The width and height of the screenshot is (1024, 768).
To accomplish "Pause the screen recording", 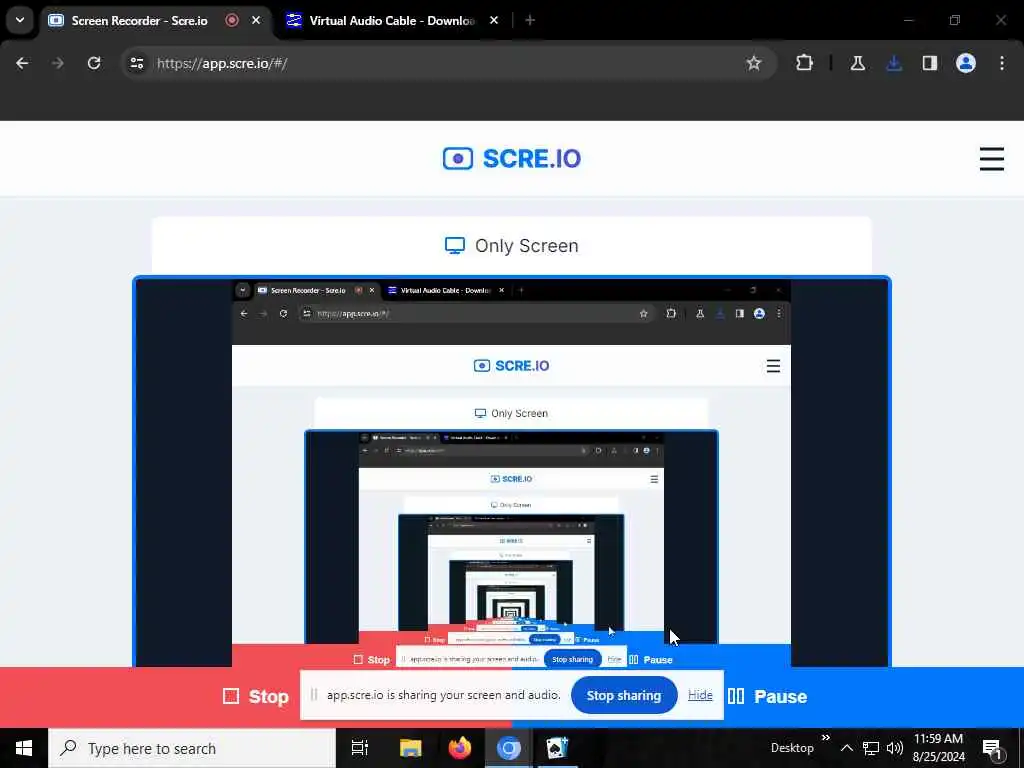I will 767,696.
